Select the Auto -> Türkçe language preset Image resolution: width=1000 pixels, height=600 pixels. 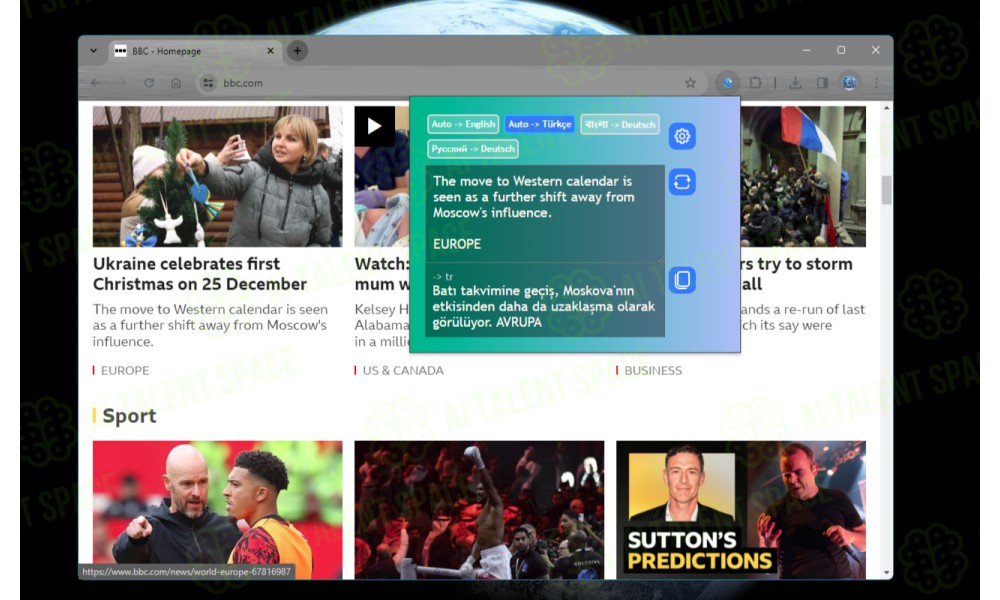[x=540, y=124]
